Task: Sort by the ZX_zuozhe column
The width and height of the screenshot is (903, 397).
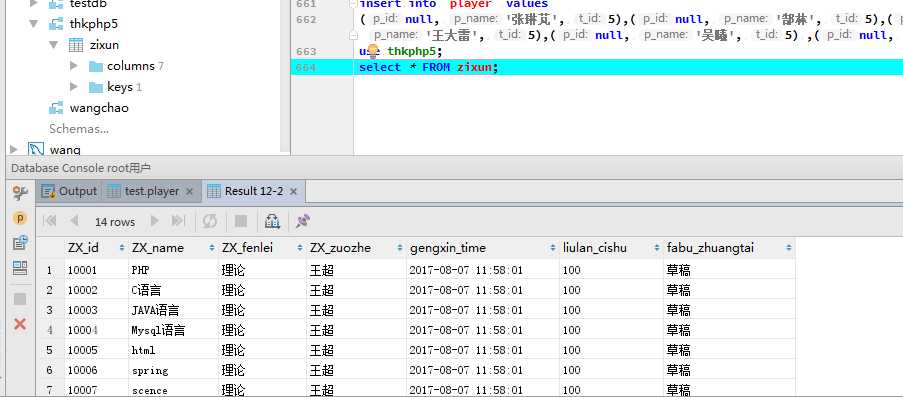Action: 356,248
